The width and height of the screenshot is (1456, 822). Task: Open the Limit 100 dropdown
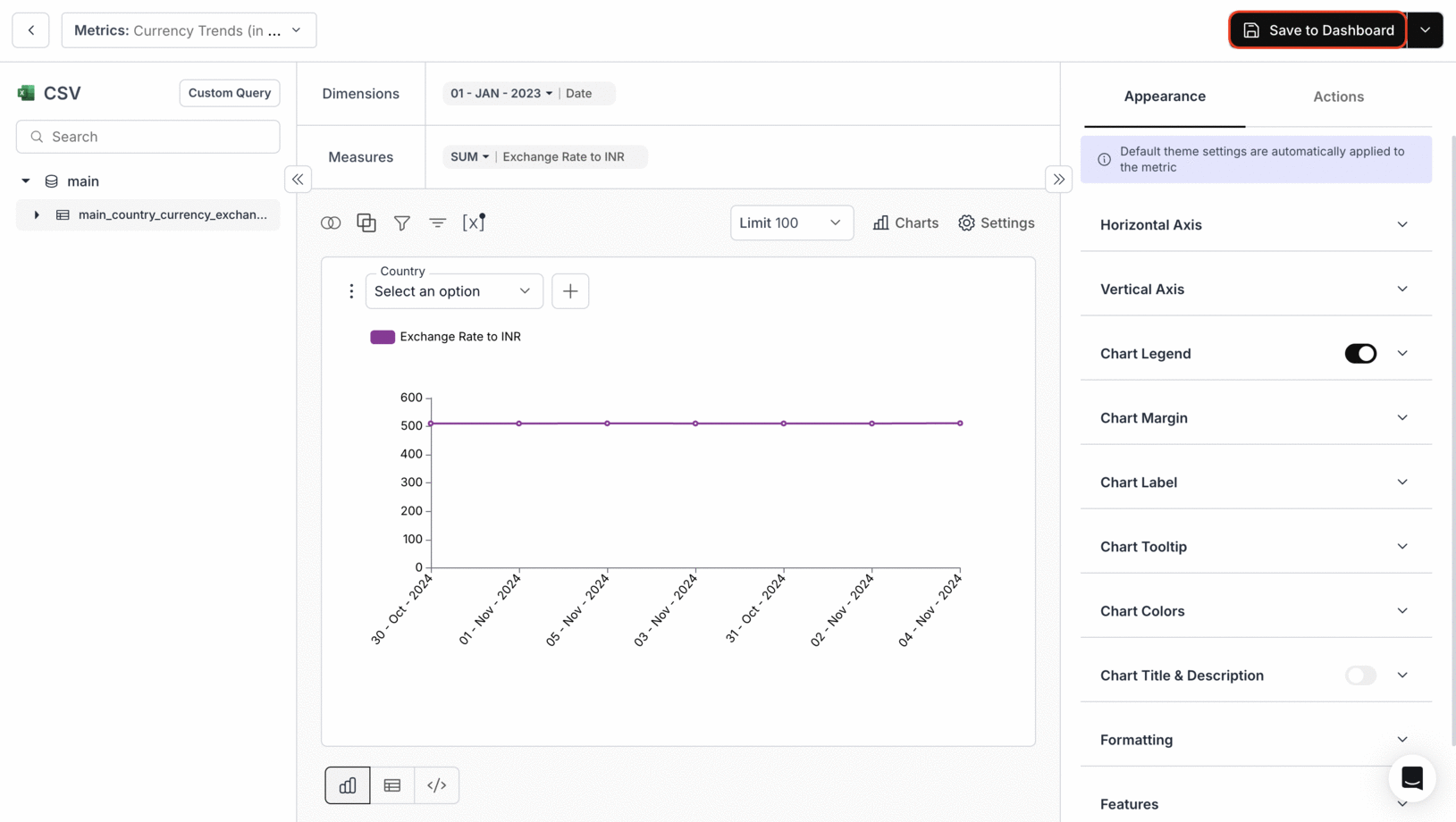(x=791, y=222)
